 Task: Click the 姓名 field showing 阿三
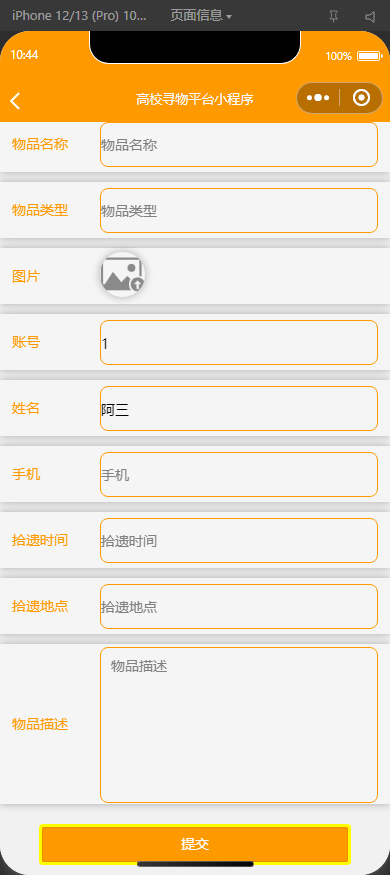[239, 408]
